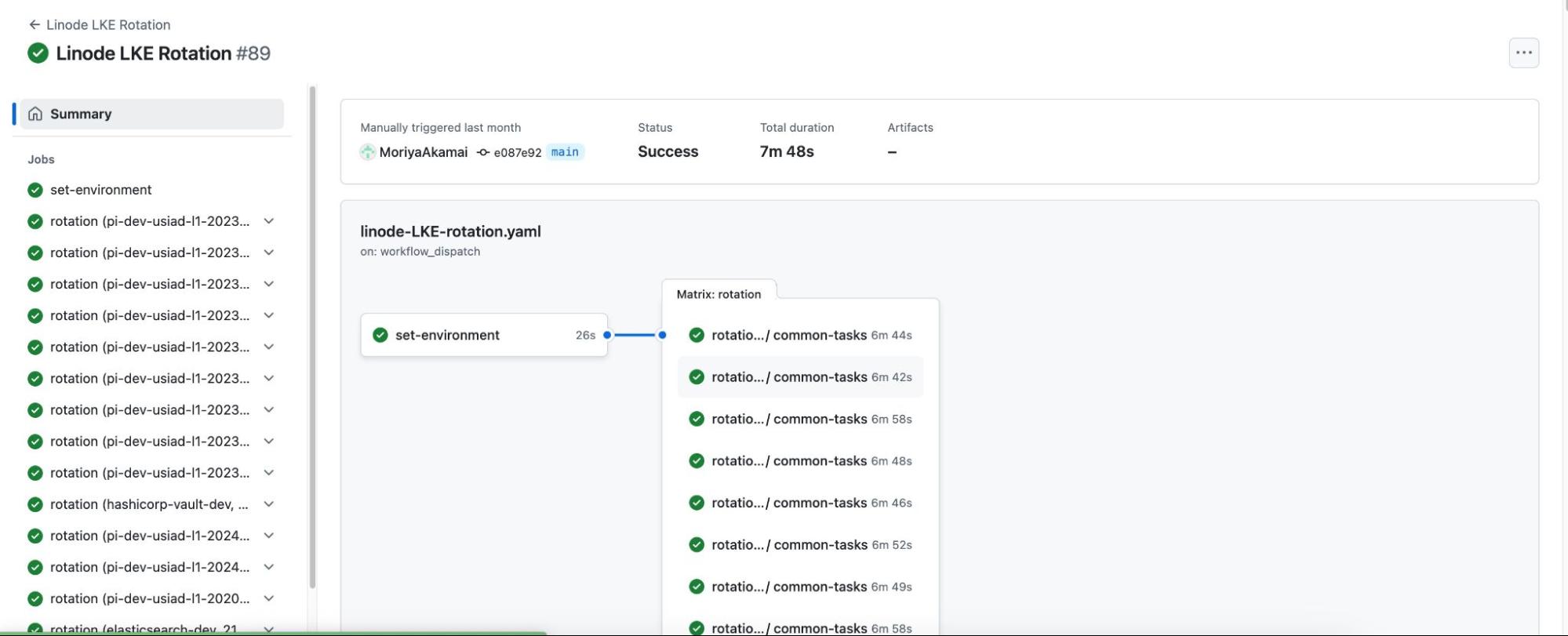Click the linode-LKE-rotation.yaml file name
The image size is (1568, 636).
coord(450,231)
